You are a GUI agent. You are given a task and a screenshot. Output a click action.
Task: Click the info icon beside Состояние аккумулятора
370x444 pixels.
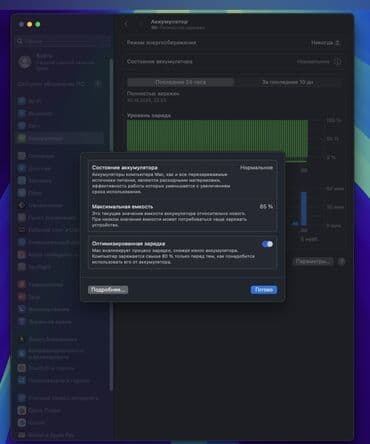pos(338,61)
